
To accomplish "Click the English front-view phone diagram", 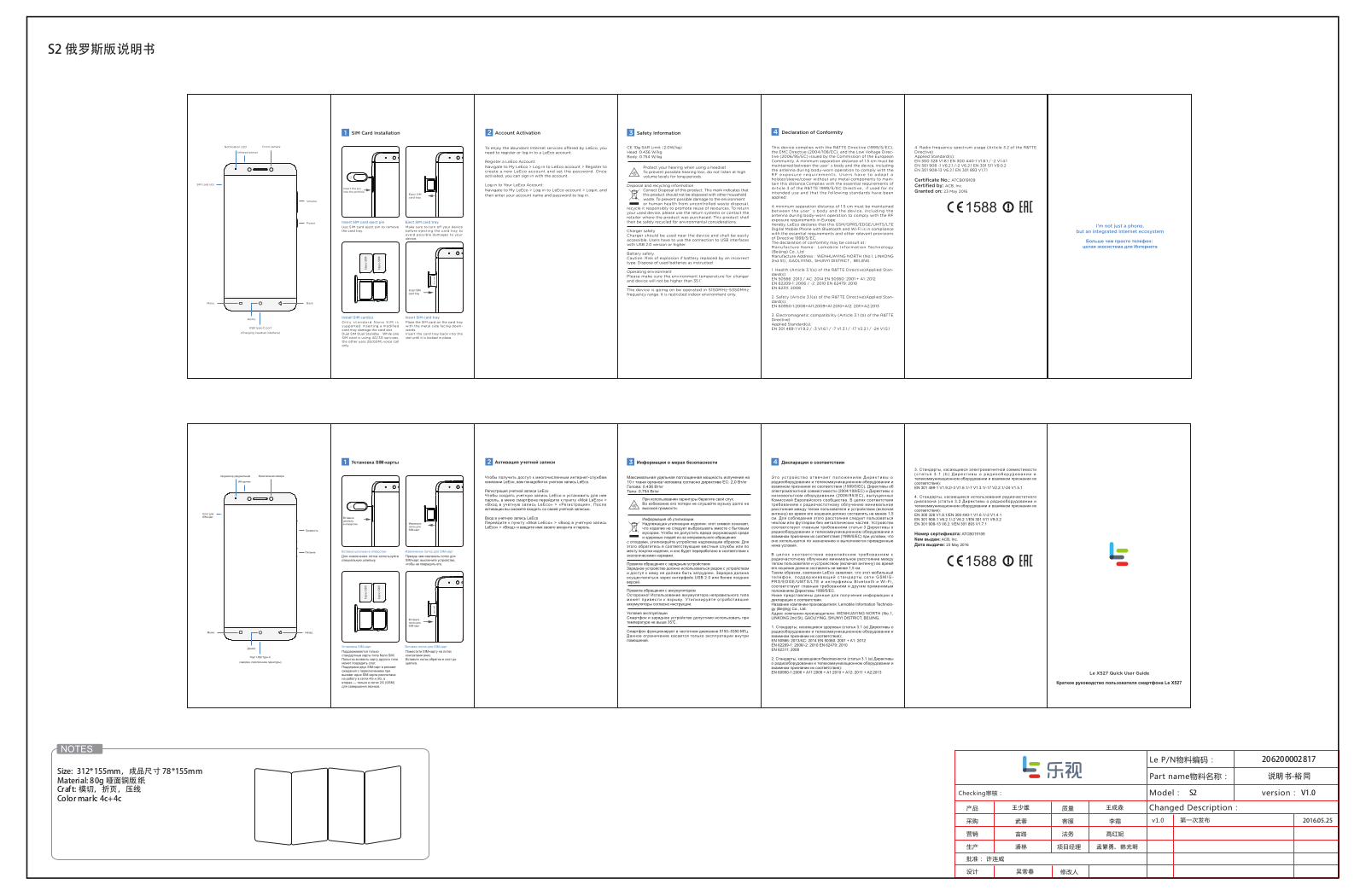I will (x=261, y=236).
